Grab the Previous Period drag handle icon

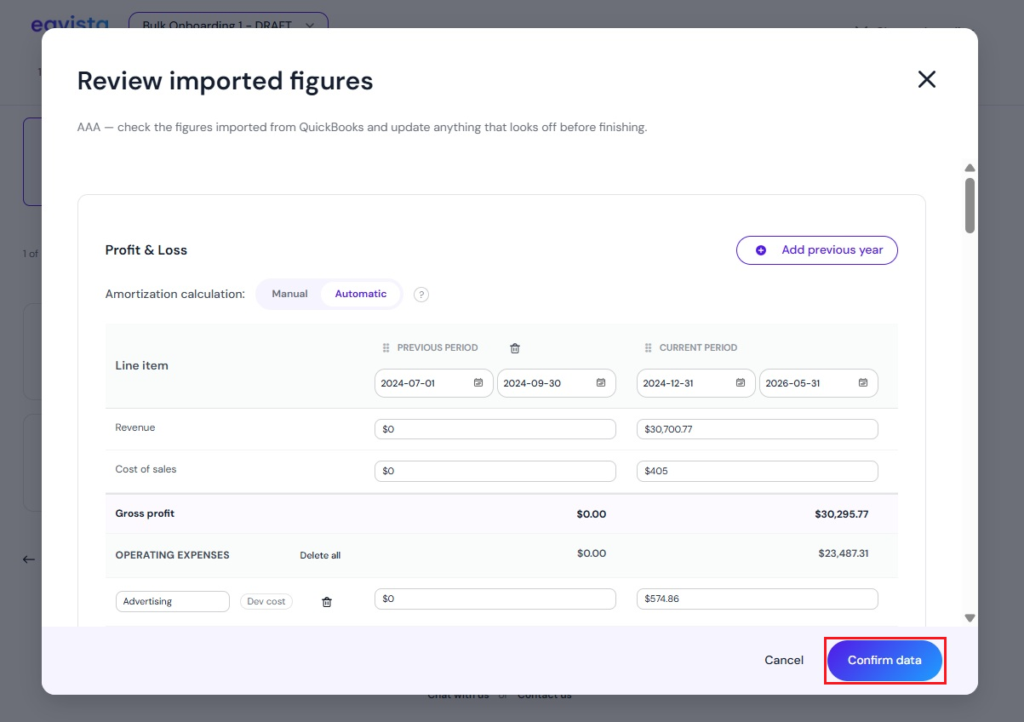(x=386, y=348)
